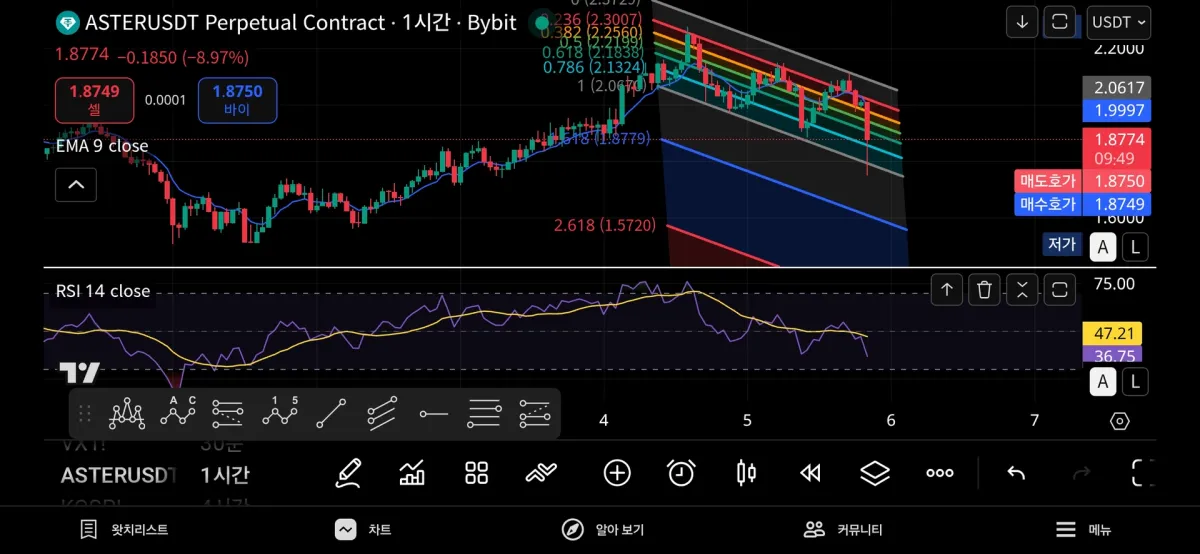The height and width of the screenshot is (554, 1200).
Task: Select the parallel channel drawing tool
Action: tap(382, 413)
